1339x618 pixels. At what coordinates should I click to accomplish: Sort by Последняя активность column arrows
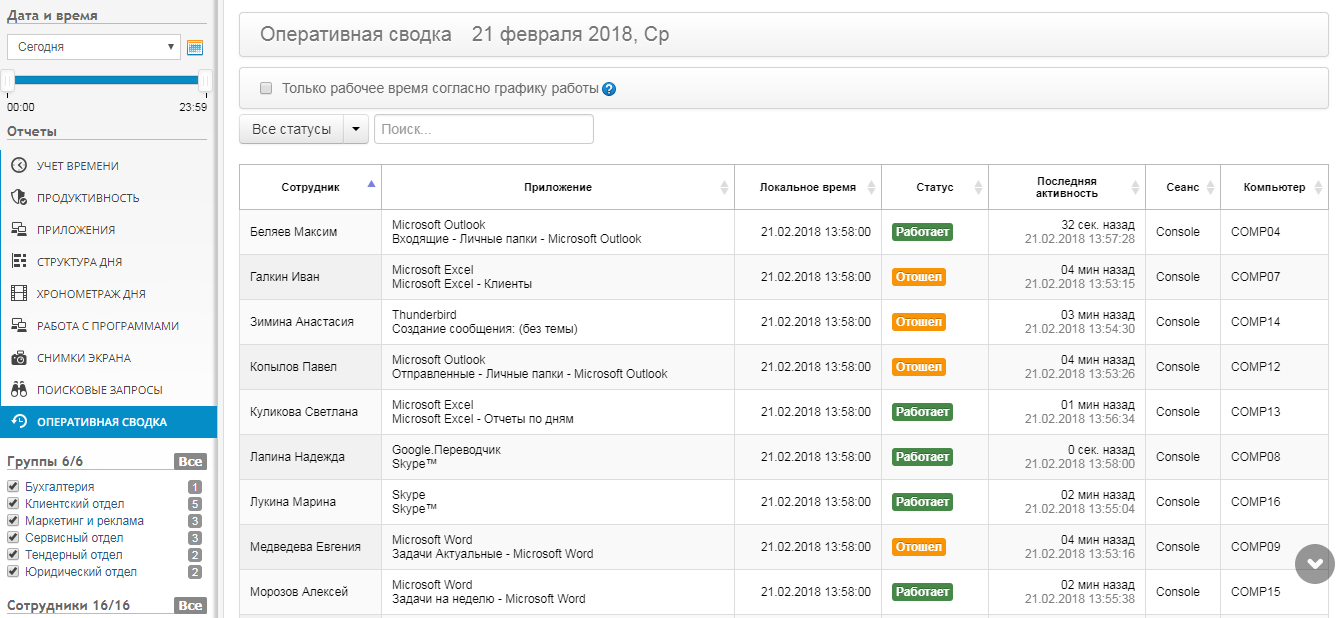[1136, 187]
